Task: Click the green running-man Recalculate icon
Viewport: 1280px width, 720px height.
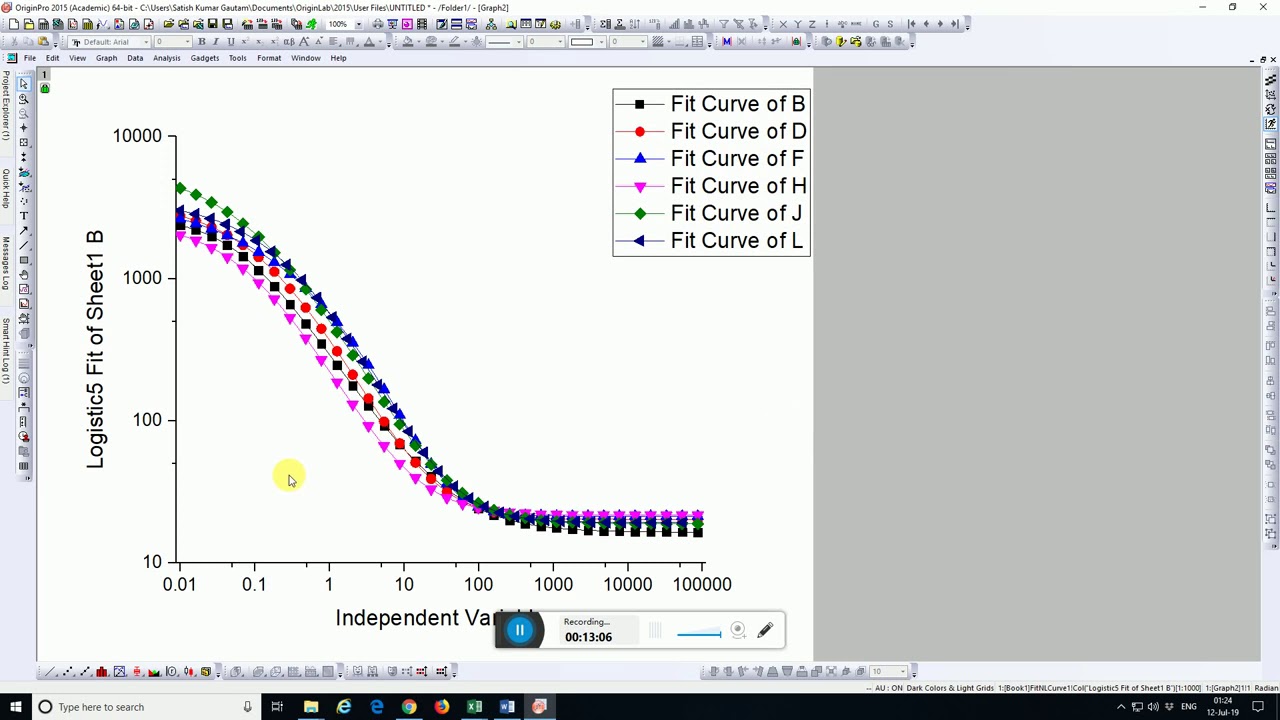Action: pos(312,24)
